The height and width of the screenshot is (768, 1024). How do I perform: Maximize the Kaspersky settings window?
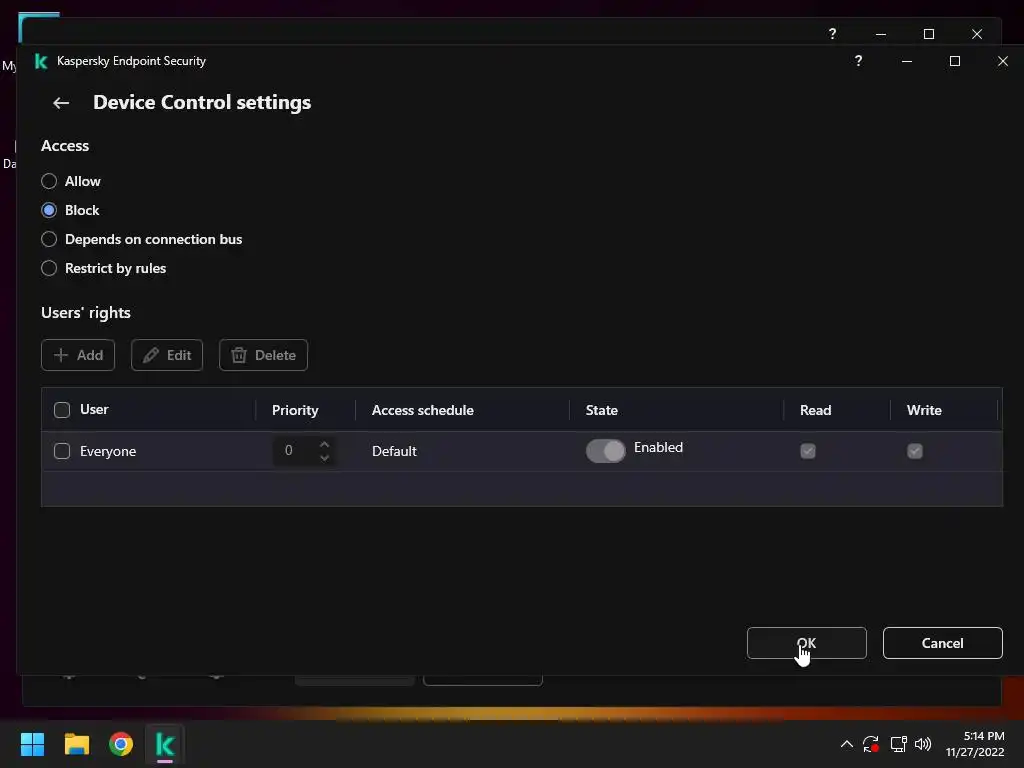point(955,61)
